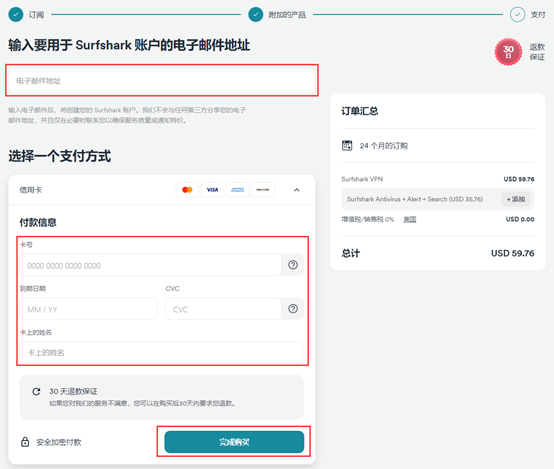Click the calendar icon beside 24-month subscription

coord(347,145)
